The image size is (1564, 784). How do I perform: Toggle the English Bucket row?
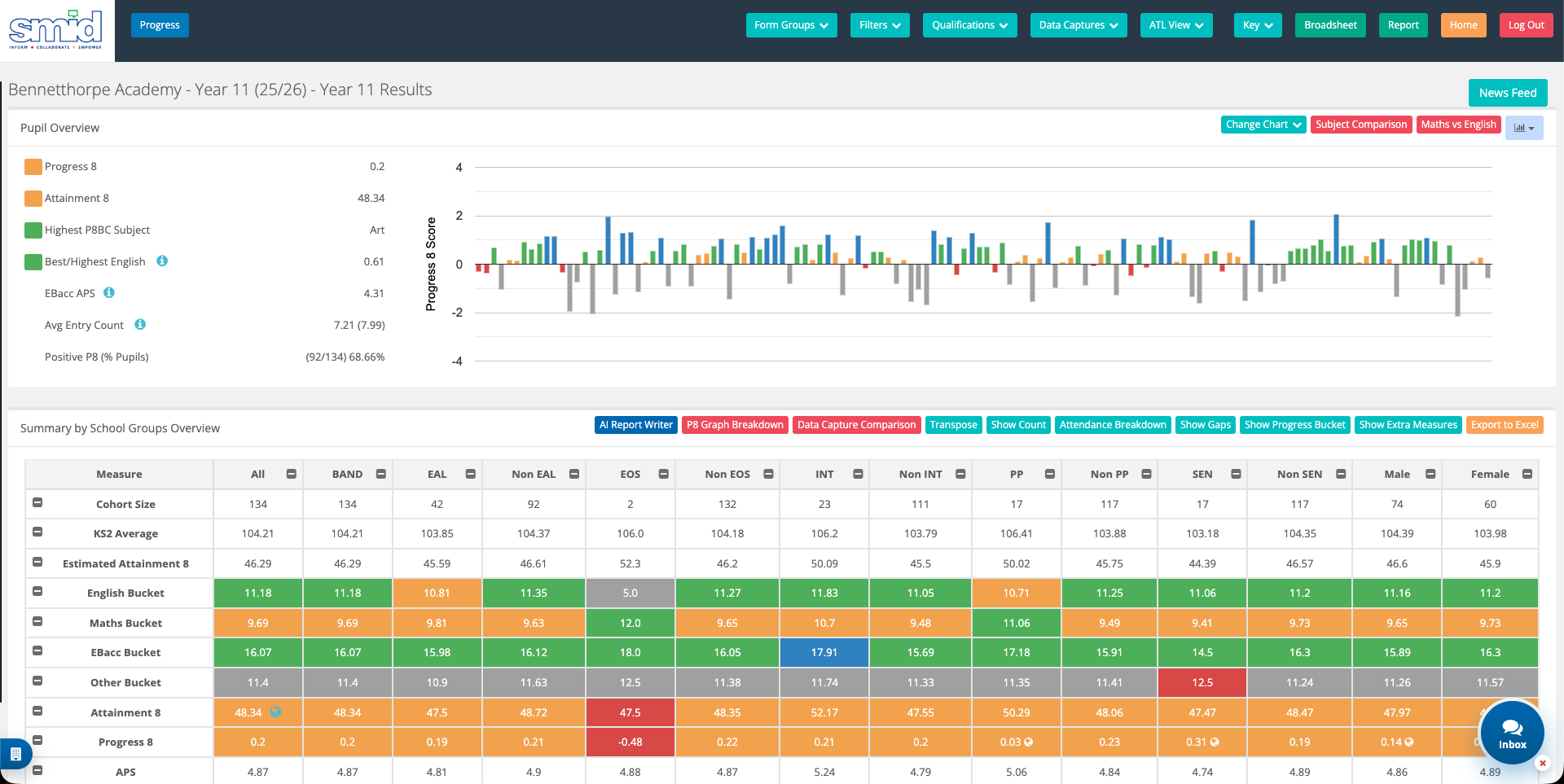37,591
